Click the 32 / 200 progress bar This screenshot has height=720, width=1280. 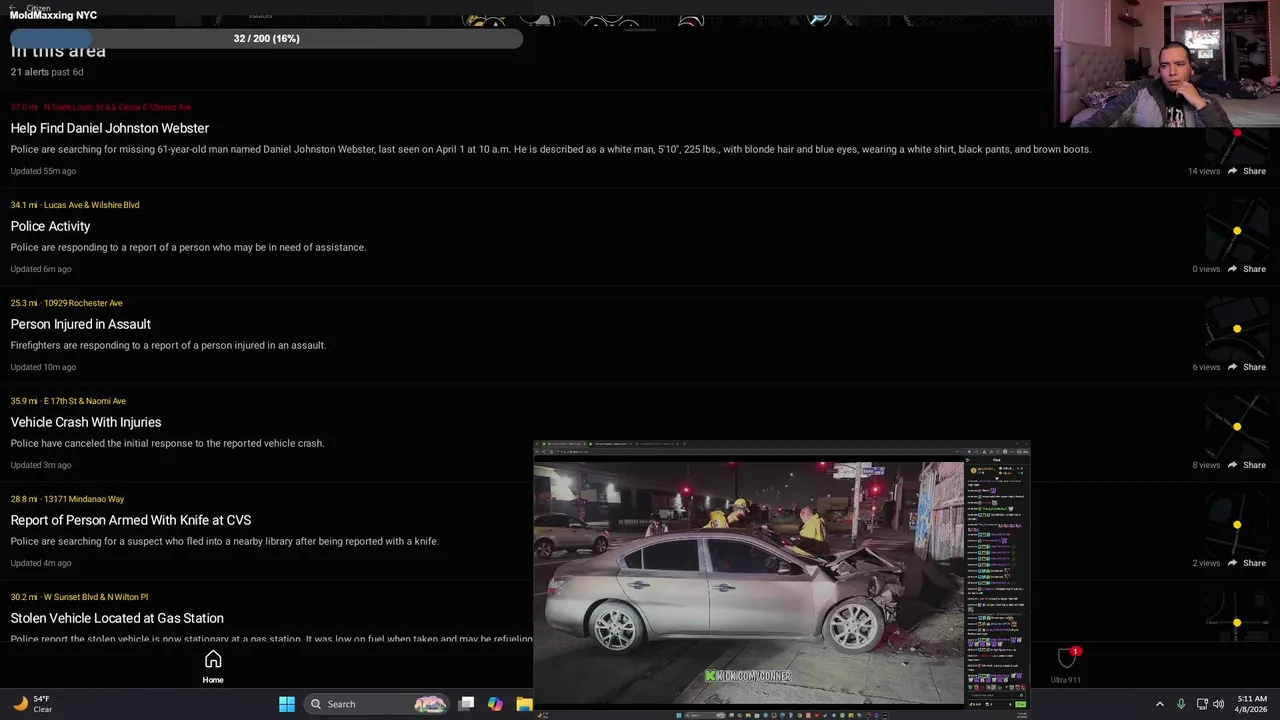(x=266, y=38)
